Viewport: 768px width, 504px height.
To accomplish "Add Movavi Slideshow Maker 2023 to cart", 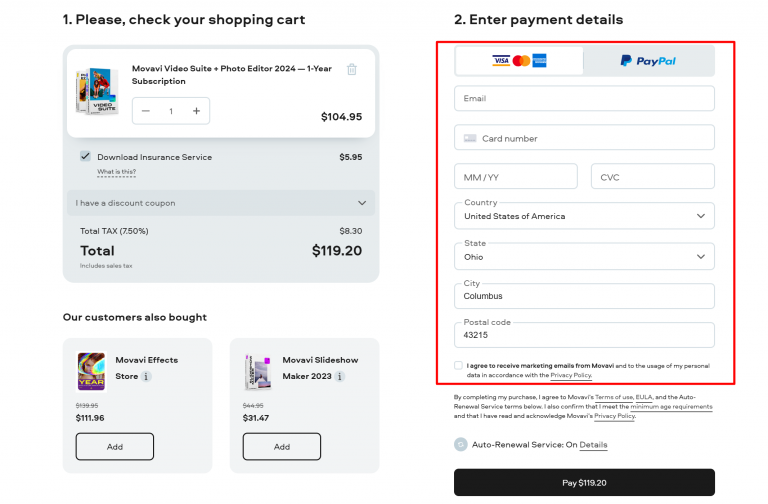I will 282,446.
